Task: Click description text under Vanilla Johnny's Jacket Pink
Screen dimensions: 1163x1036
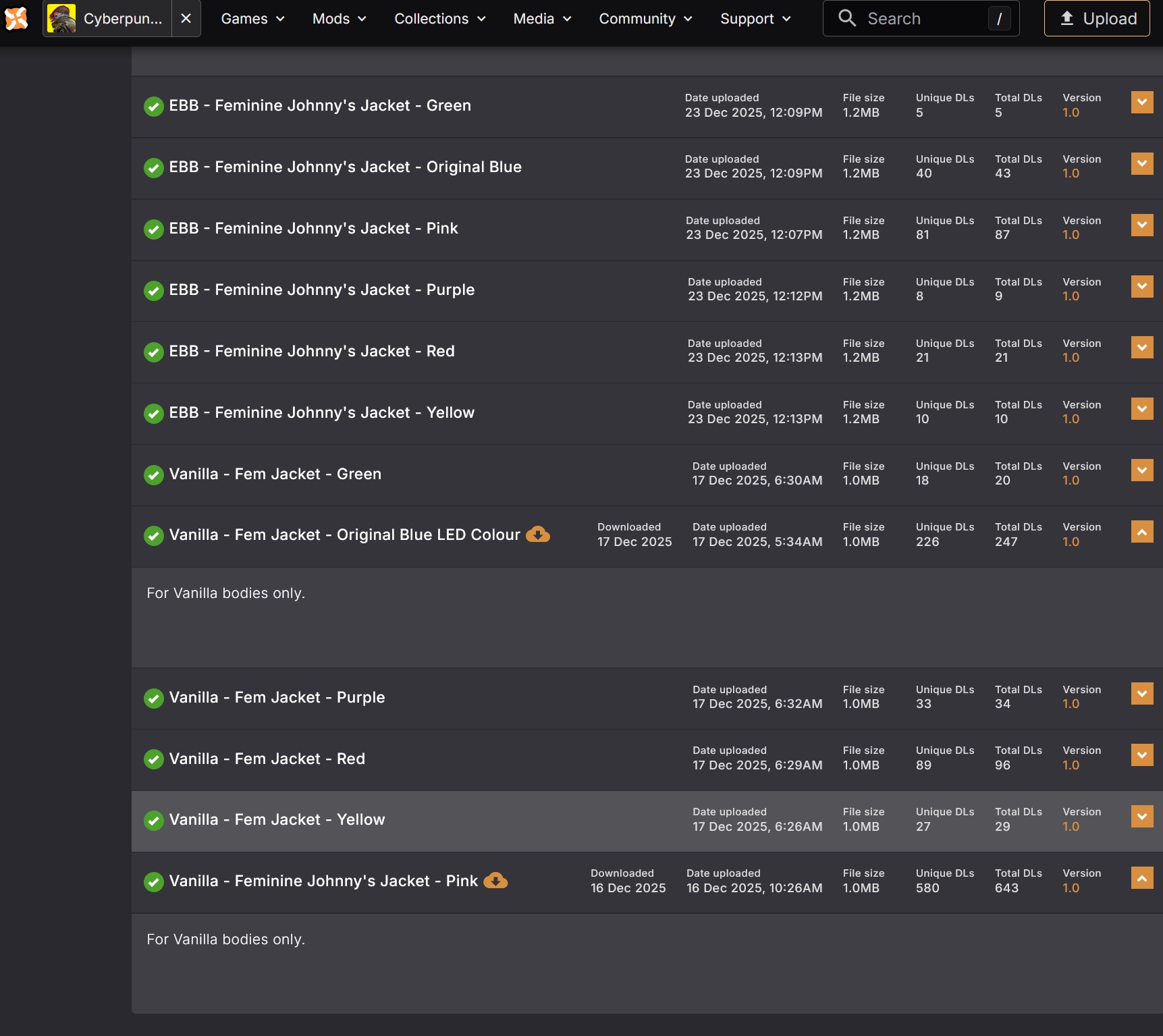Action: click(226, 939)
